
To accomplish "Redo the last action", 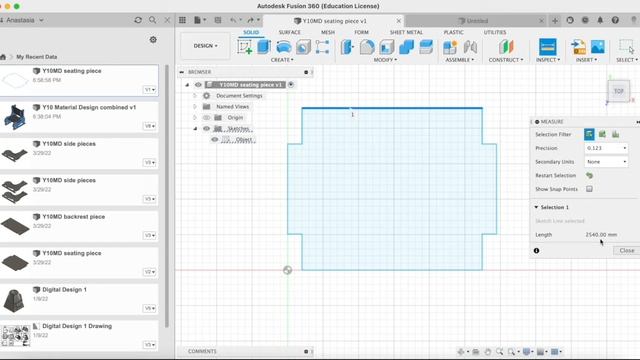I will 252,20.
